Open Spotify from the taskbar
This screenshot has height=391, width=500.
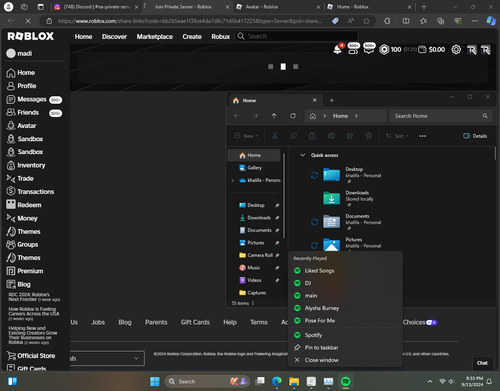point(346,381)
